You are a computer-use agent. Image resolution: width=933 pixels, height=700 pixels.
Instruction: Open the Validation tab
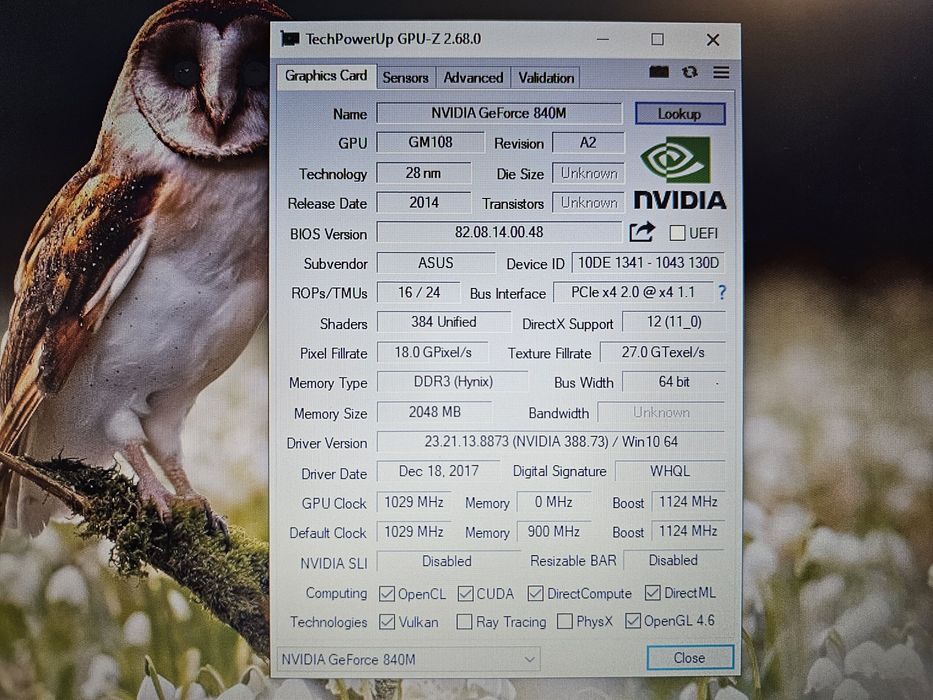click(546, 78)
